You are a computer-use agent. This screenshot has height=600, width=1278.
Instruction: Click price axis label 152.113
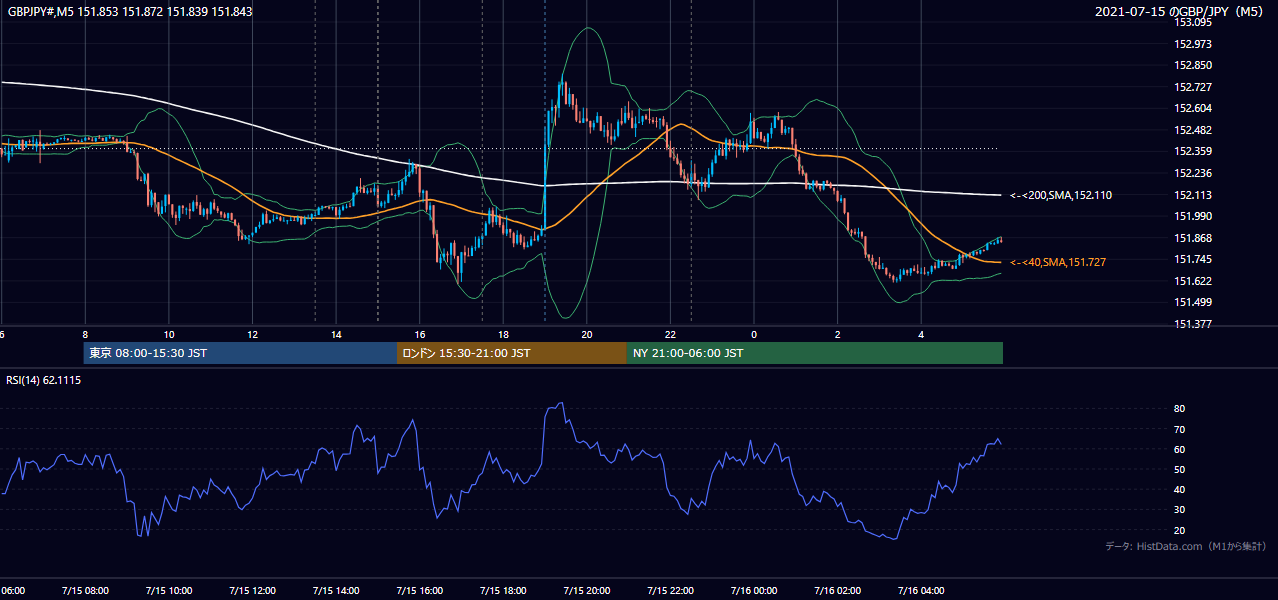point(1193,195)
